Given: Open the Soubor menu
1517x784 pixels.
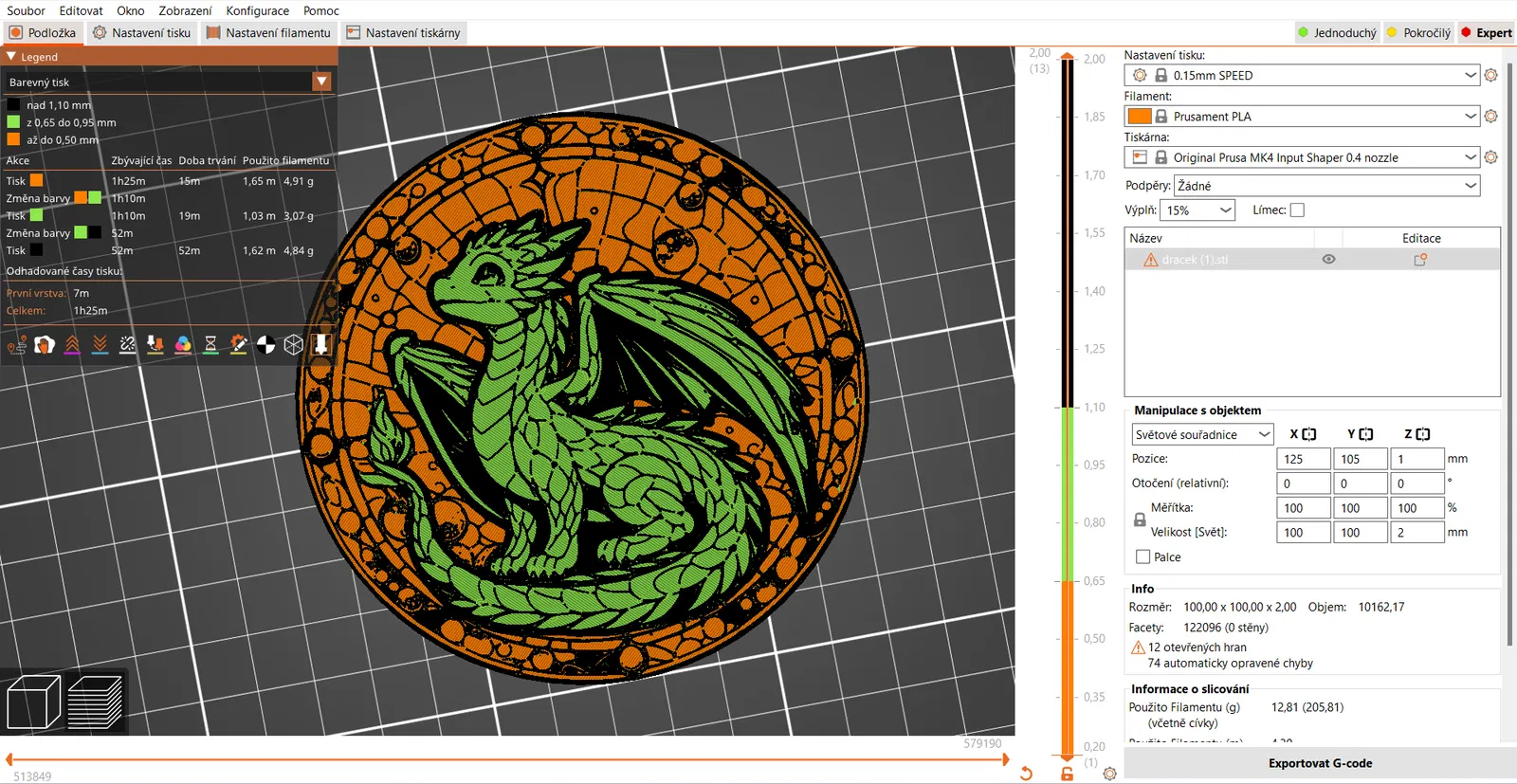Looking at the screenshot, I should (x=26, y=10).
